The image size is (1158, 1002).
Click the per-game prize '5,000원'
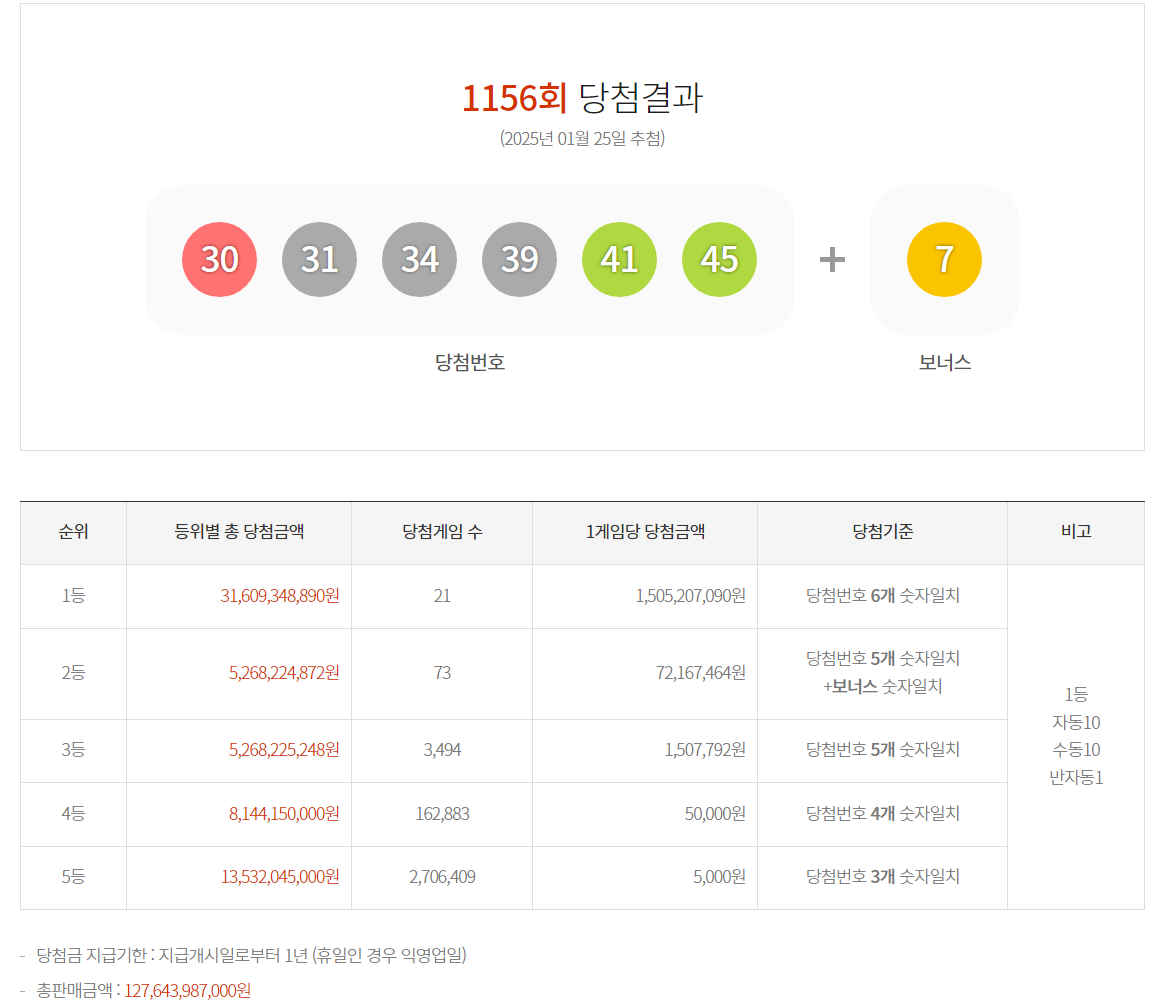719,877
